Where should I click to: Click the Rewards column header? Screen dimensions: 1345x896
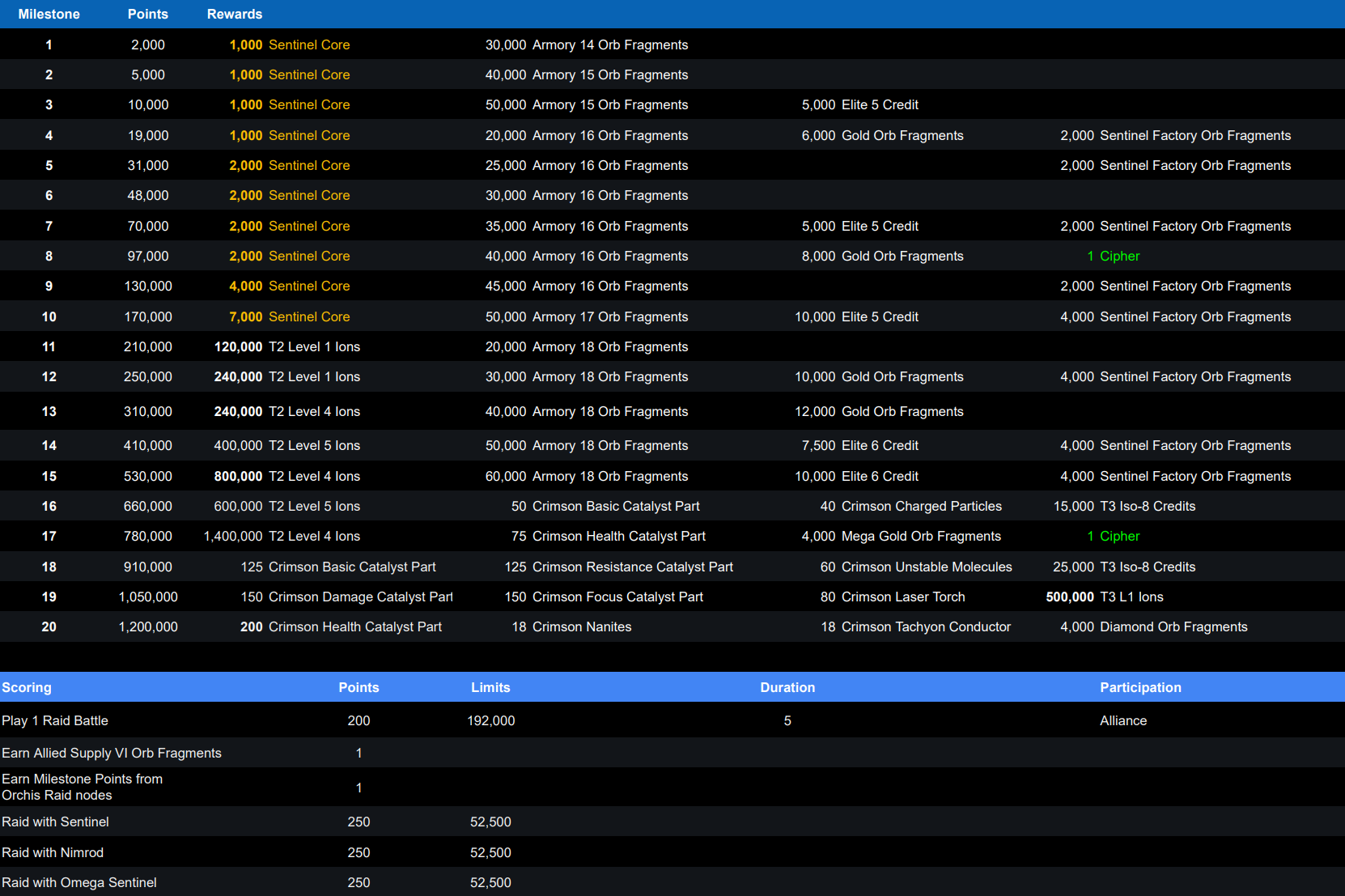(x=235, y=14)
